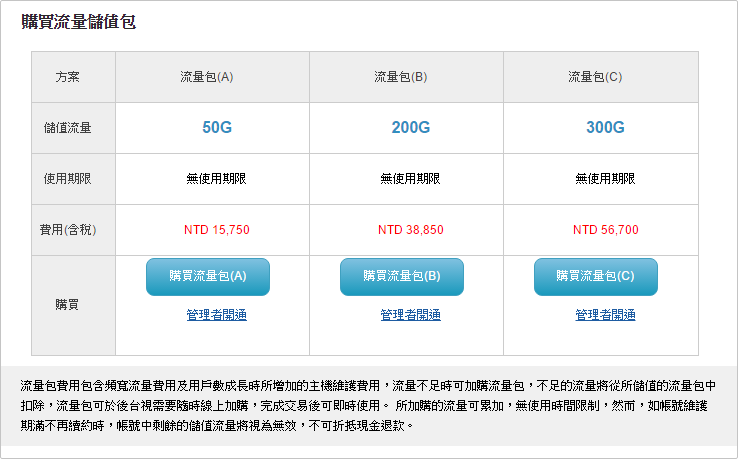Viewport: 738px width, 459px height.
Task: Click the 購買流量包(B) button
Action: pyautogui.click(x=401, y=276)
